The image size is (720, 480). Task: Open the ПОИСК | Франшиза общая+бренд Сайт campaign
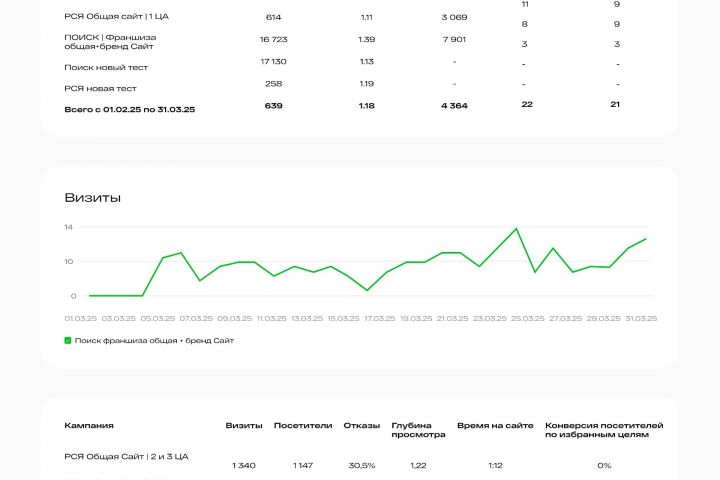click(x=109, y=42)
